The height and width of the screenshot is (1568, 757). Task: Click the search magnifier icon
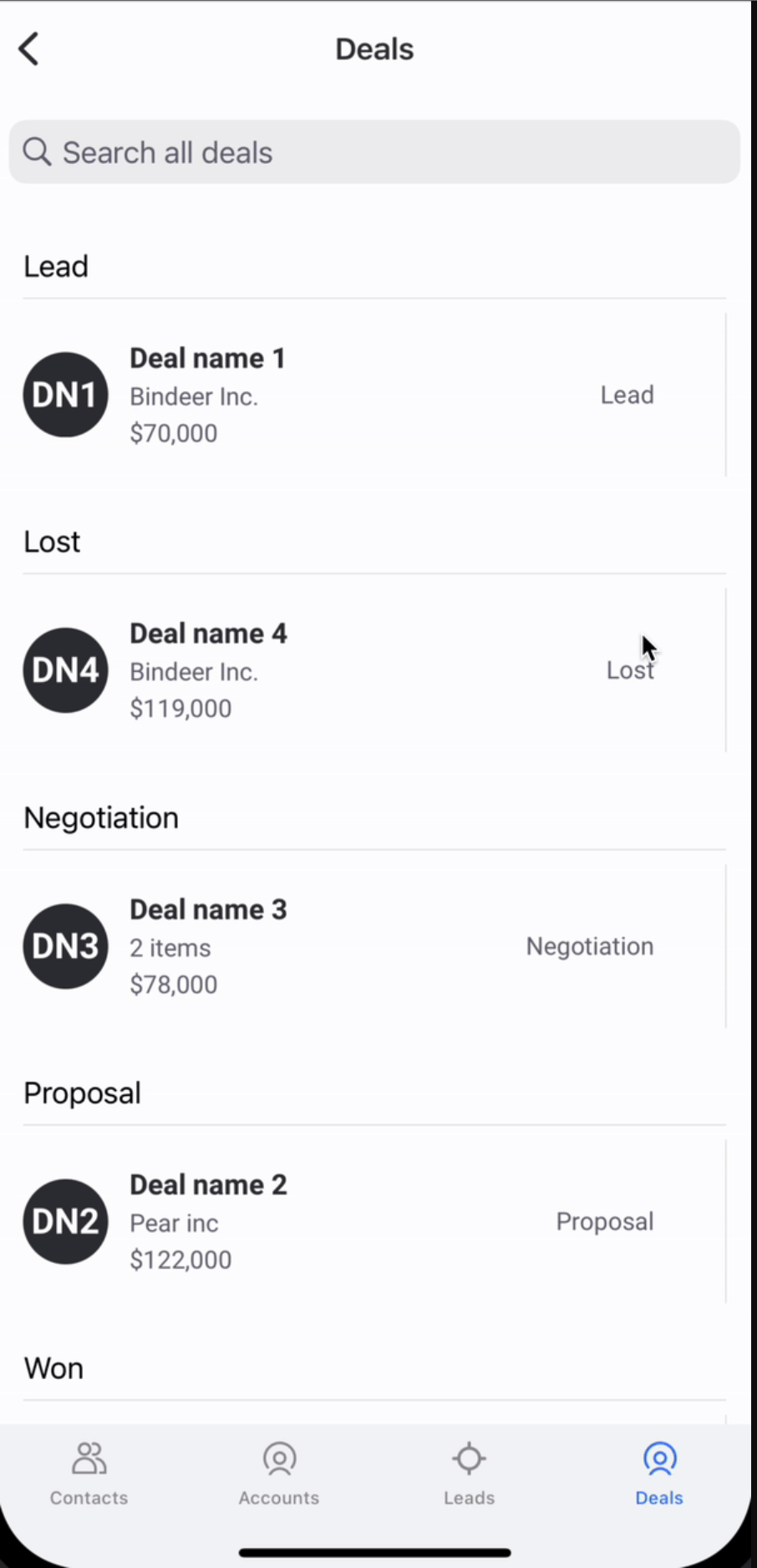pos(37,152)
